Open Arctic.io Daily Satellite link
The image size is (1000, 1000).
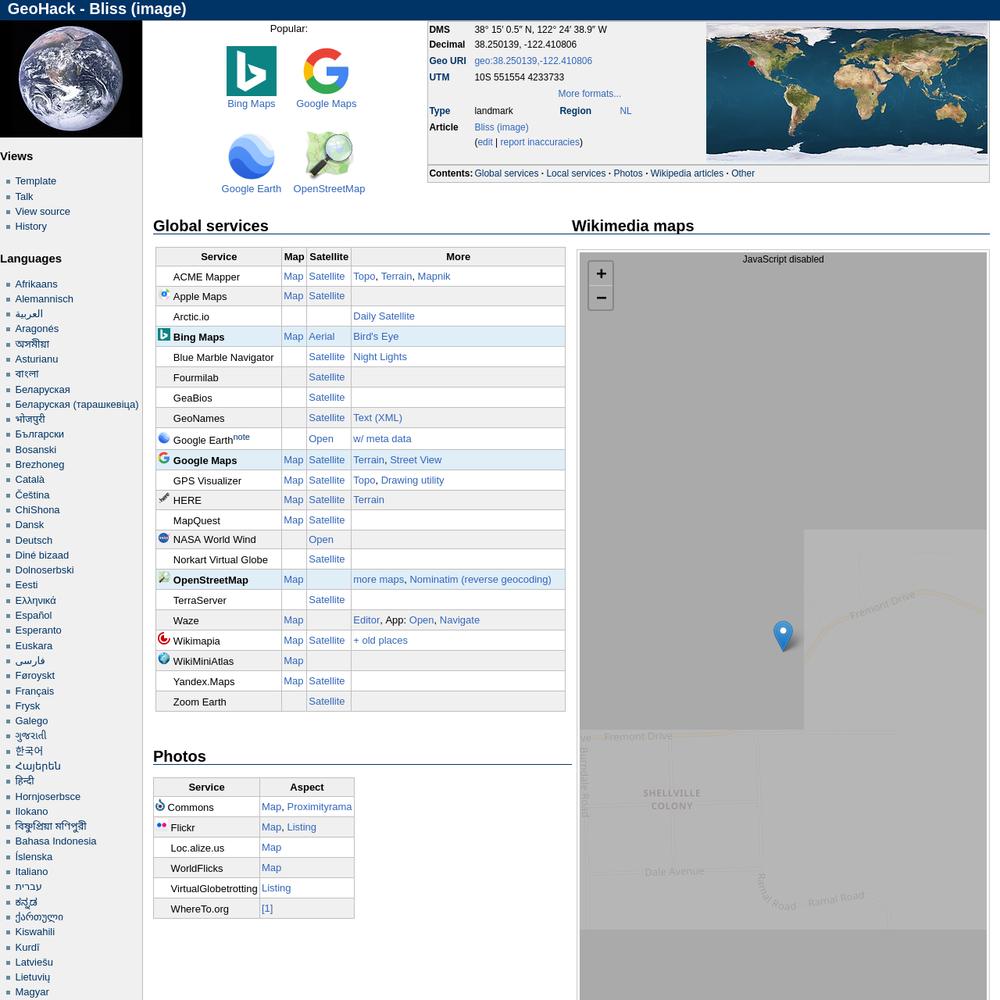(384, 316)
